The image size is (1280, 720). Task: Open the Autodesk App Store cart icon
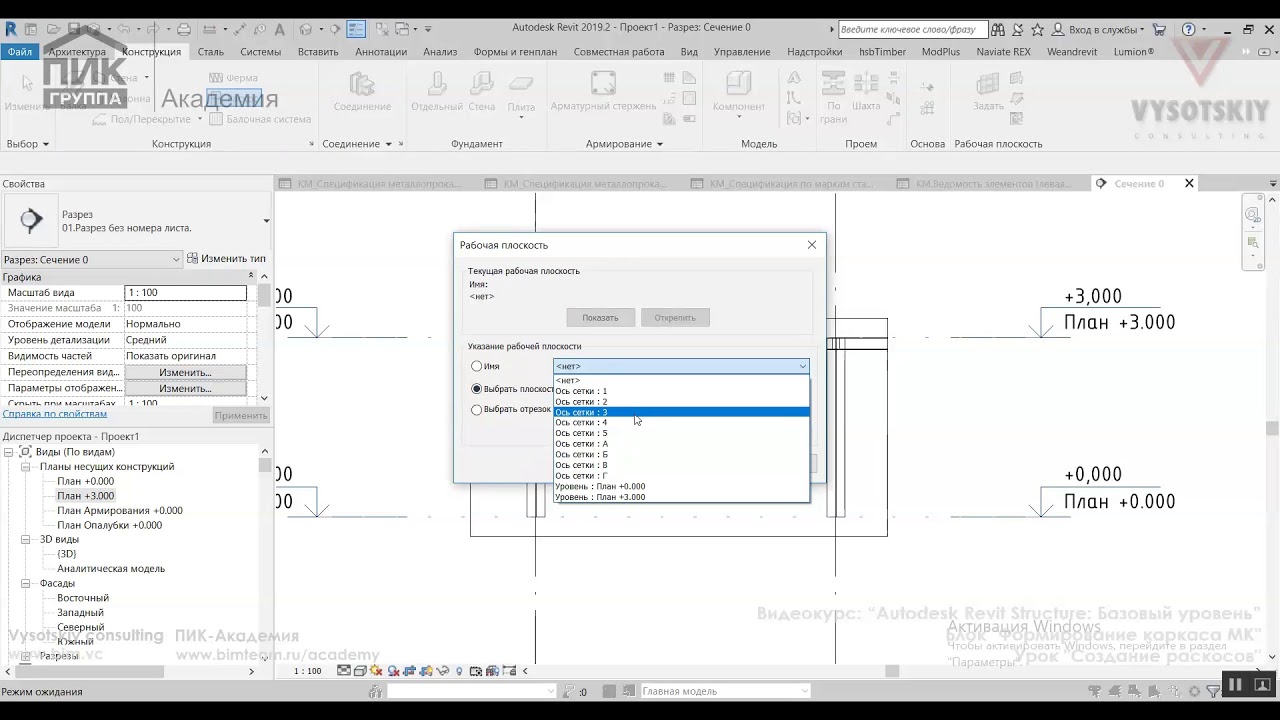tap(1159, 29)
